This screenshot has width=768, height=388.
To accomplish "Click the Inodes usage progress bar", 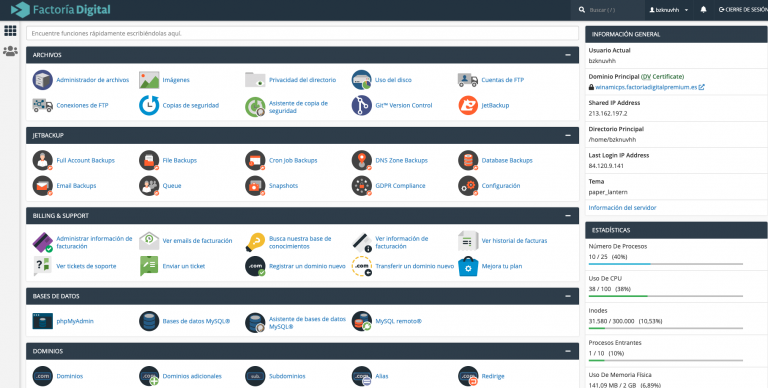I will (x=666, y=328).
